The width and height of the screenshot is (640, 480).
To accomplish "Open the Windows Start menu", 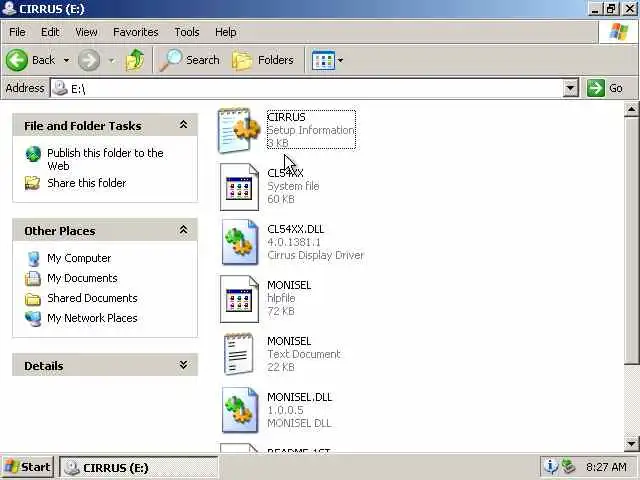I will 27,467.
